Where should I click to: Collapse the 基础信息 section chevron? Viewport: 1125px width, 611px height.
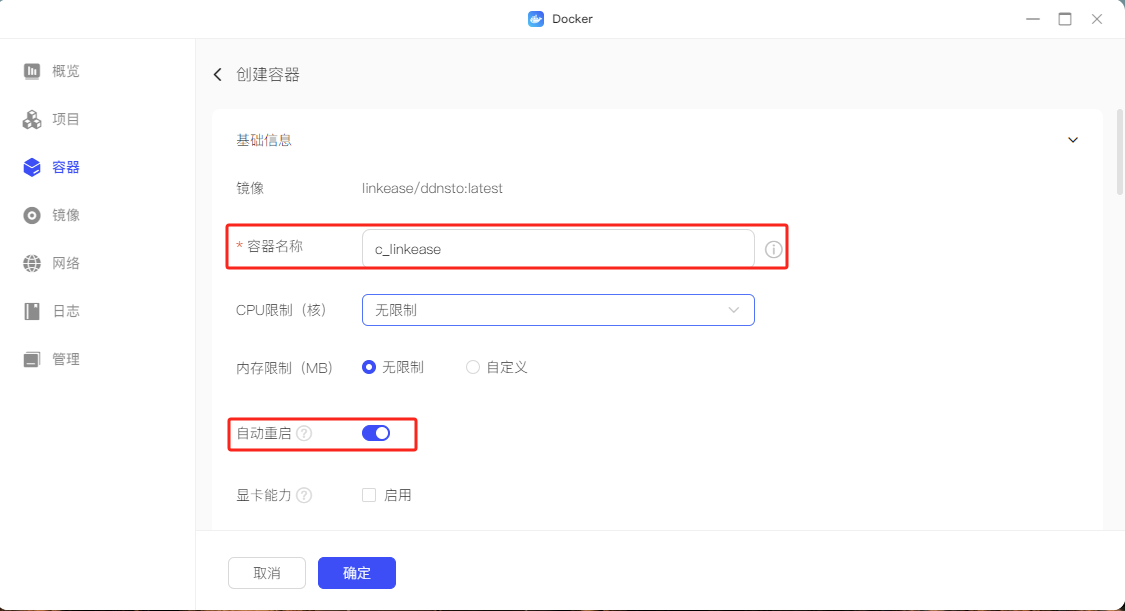click(x=1073, y=140)
